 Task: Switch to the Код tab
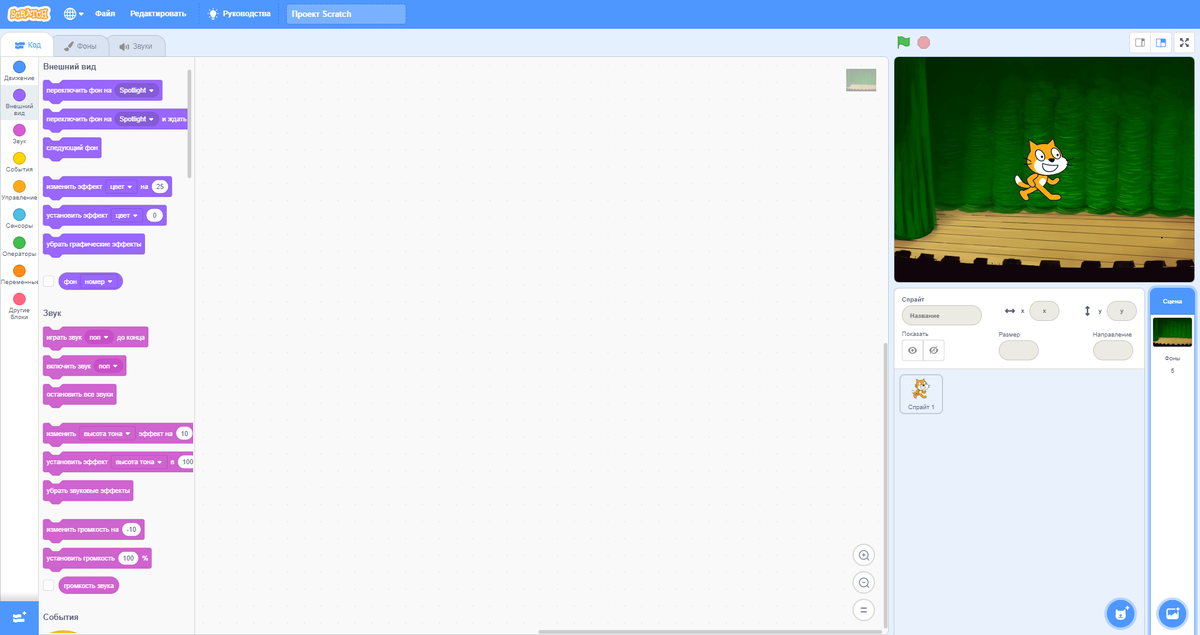(x=27, y=46)
